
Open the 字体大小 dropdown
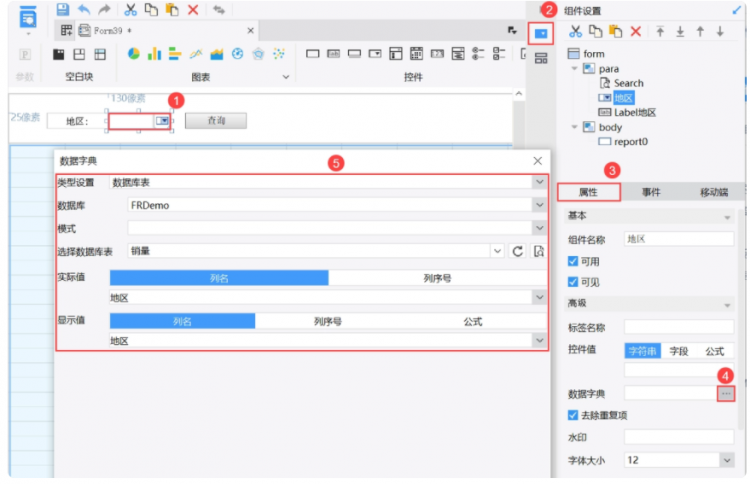click(727, 460)
